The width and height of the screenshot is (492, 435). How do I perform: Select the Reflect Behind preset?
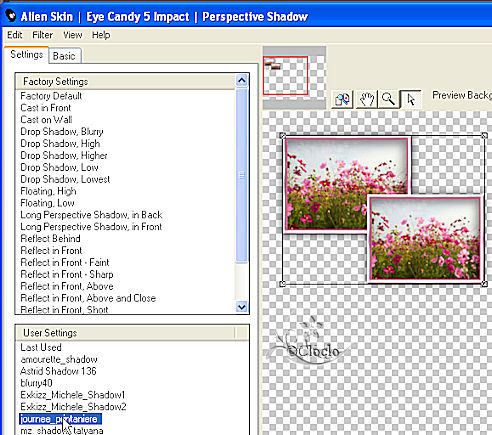50,239
